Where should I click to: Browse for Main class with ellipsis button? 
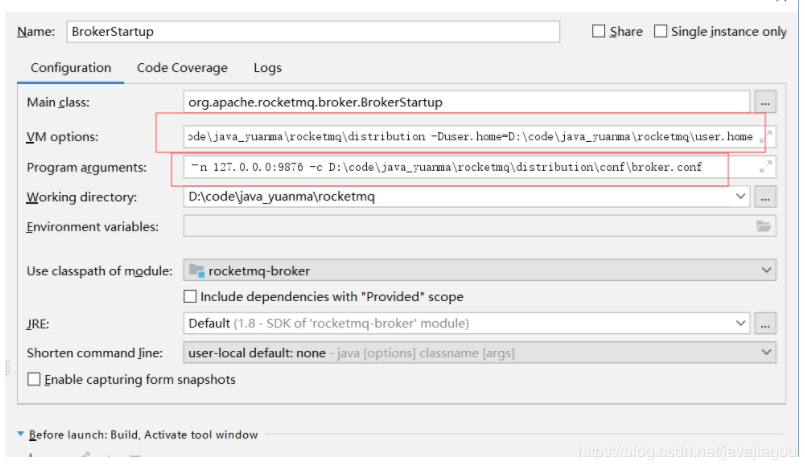765,102
